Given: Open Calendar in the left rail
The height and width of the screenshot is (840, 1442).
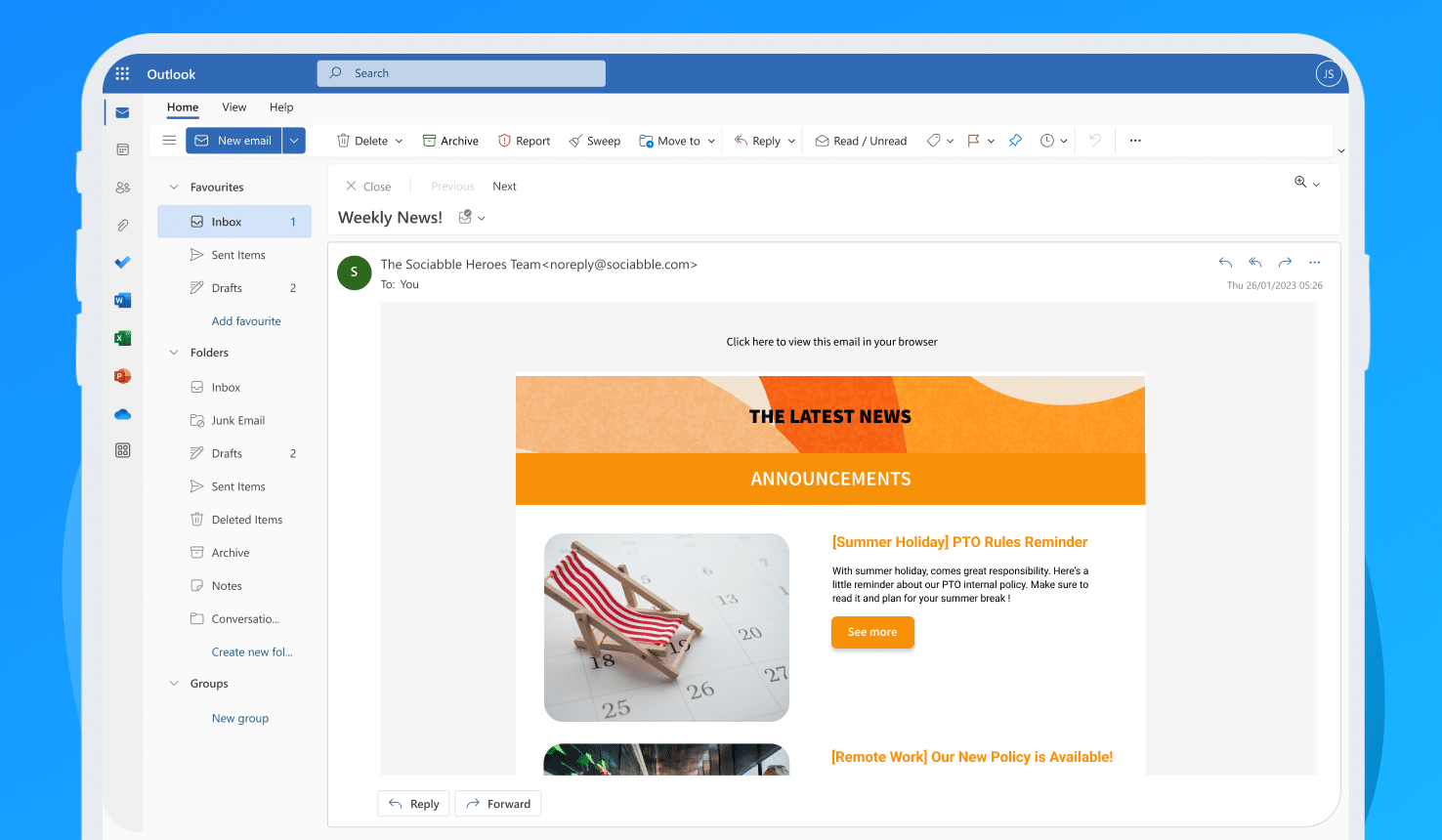Looking at the screenshot, I should pos(122,149).
